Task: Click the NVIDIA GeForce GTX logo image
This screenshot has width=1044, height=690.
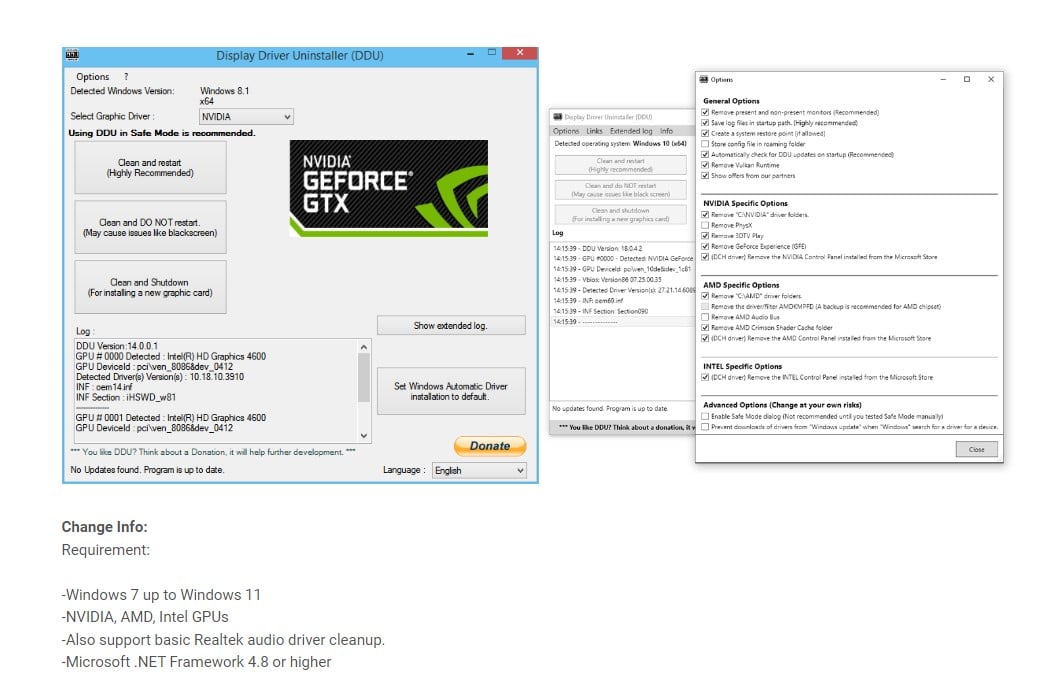Action: [389, 188]
